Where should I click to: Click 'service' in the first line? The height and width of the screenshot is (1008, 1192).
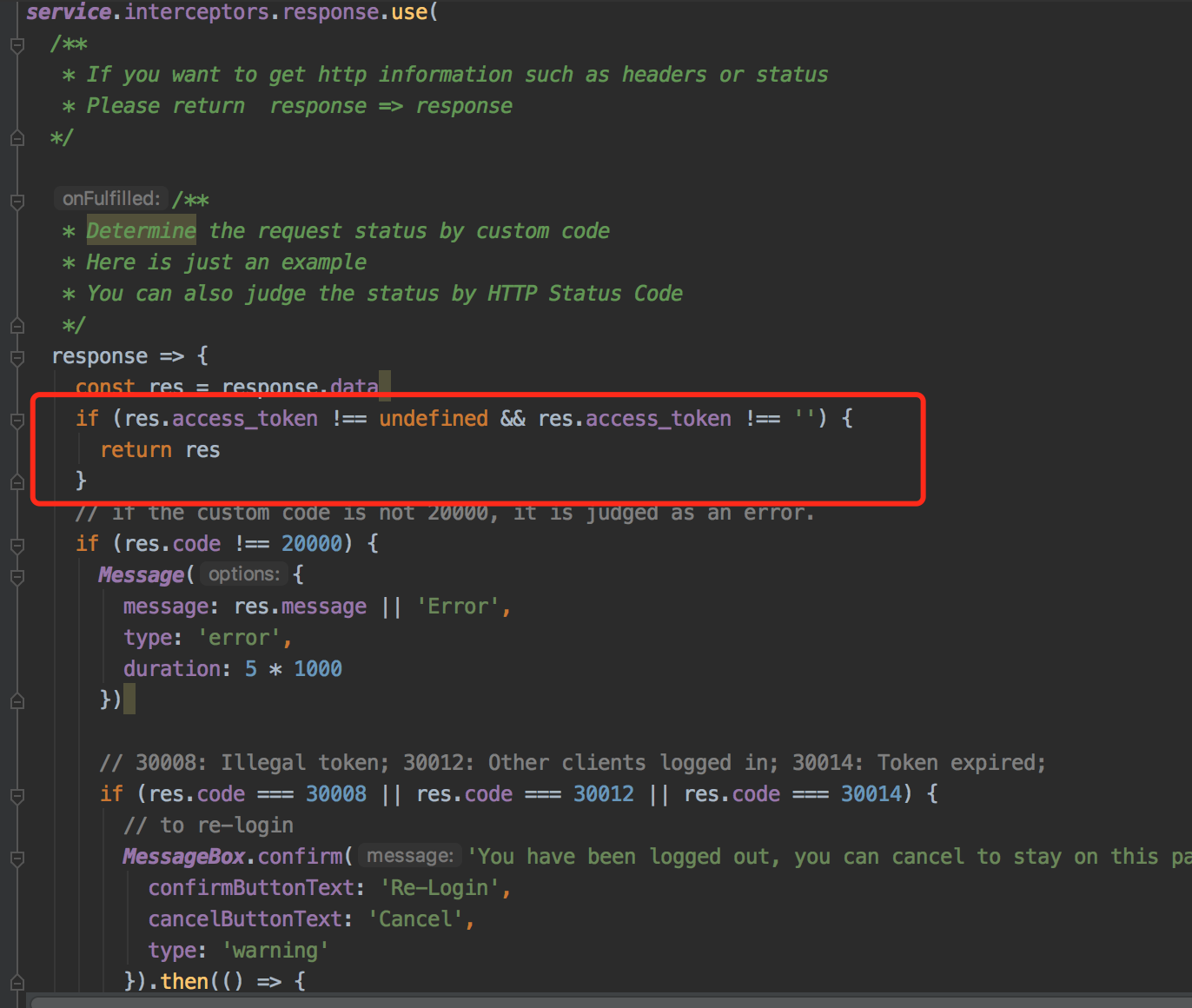(69, 12)
